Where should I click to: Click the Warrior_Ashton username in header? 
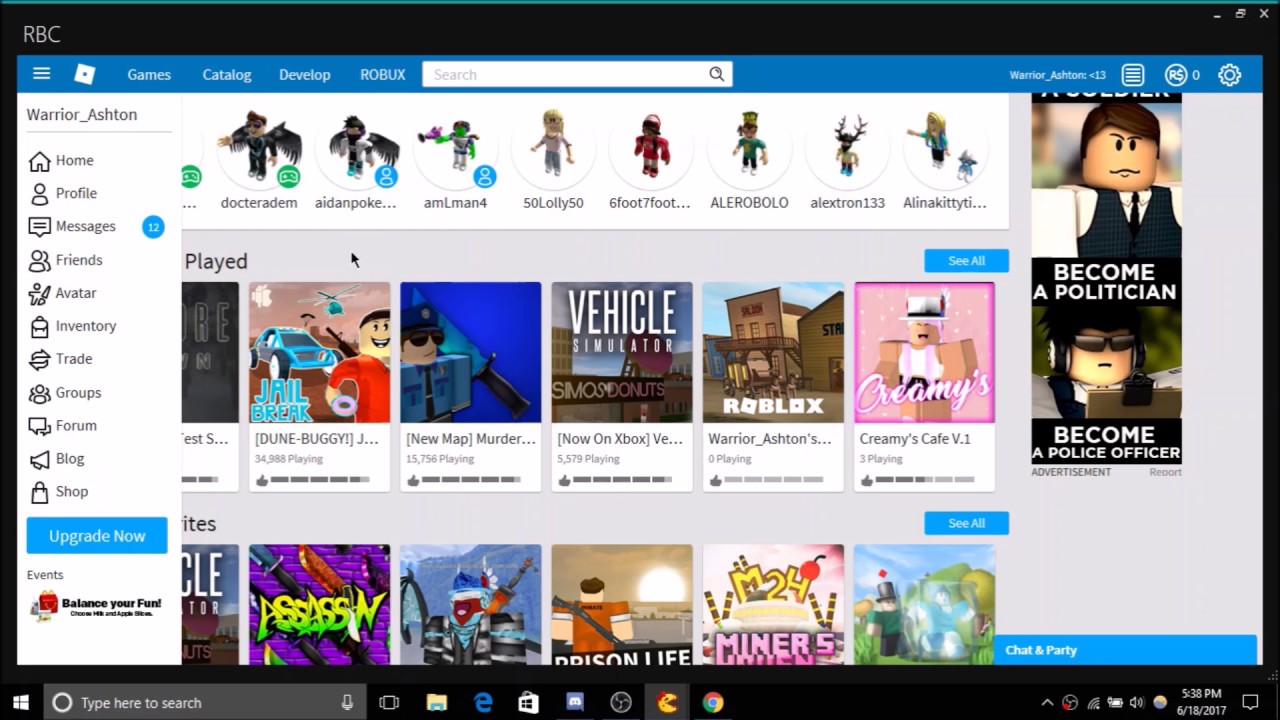(1057, 75)
